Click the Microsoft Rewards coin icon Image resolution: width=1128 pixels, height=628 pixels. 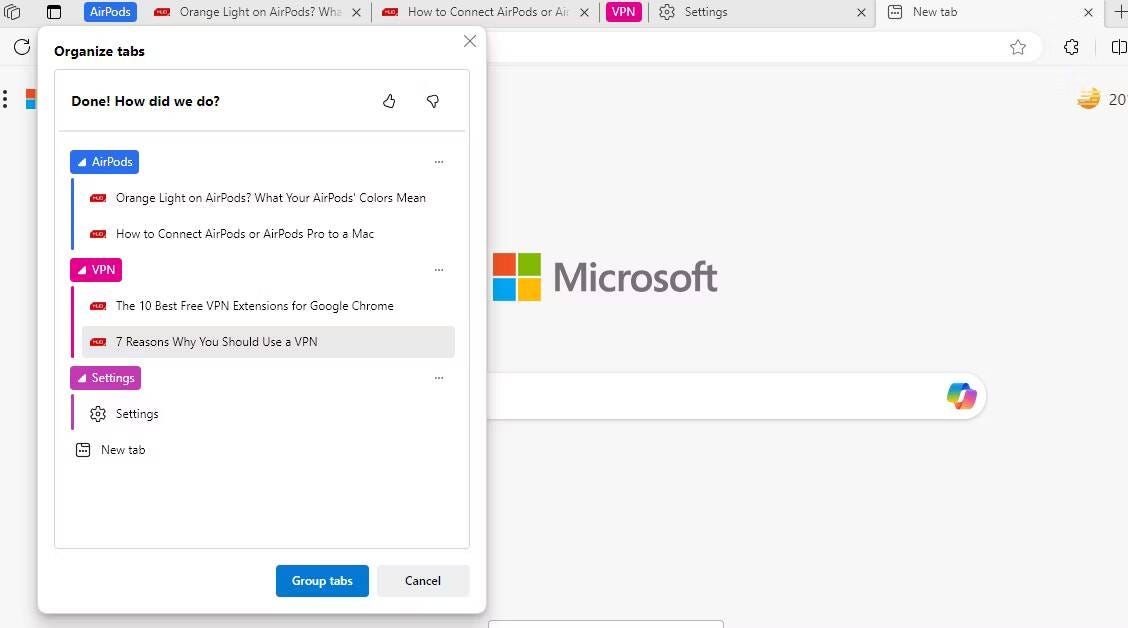pyautogui.click(x=1087, y=98)
